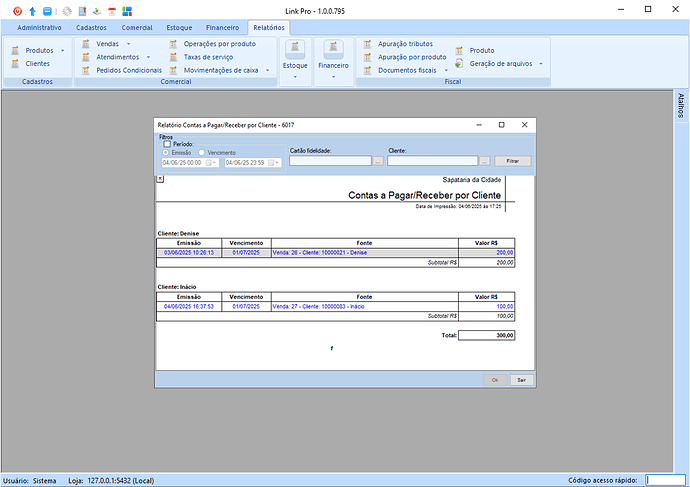Viewport: 690px width, 487px height.
Task: Open Operações por produto report
Action: coord(219,45)
